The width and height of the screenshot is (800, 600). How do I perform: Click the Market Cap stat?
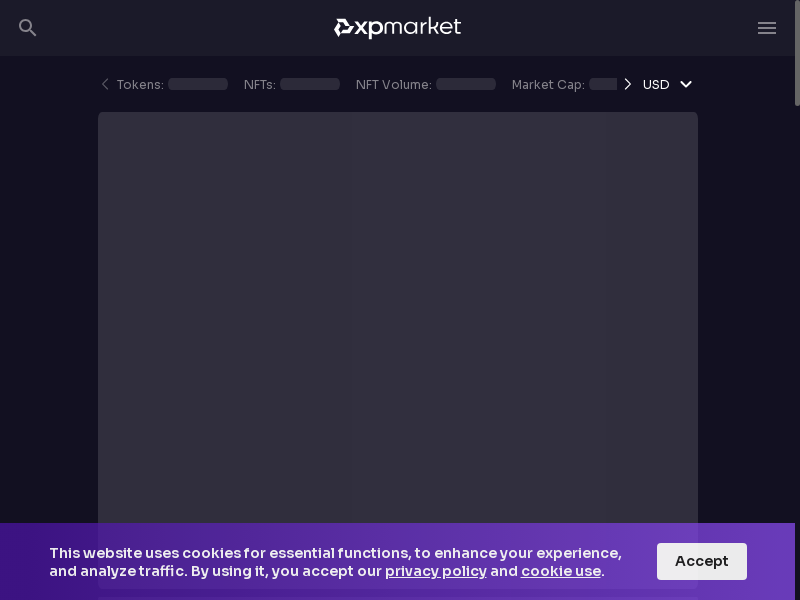point(548,85)
